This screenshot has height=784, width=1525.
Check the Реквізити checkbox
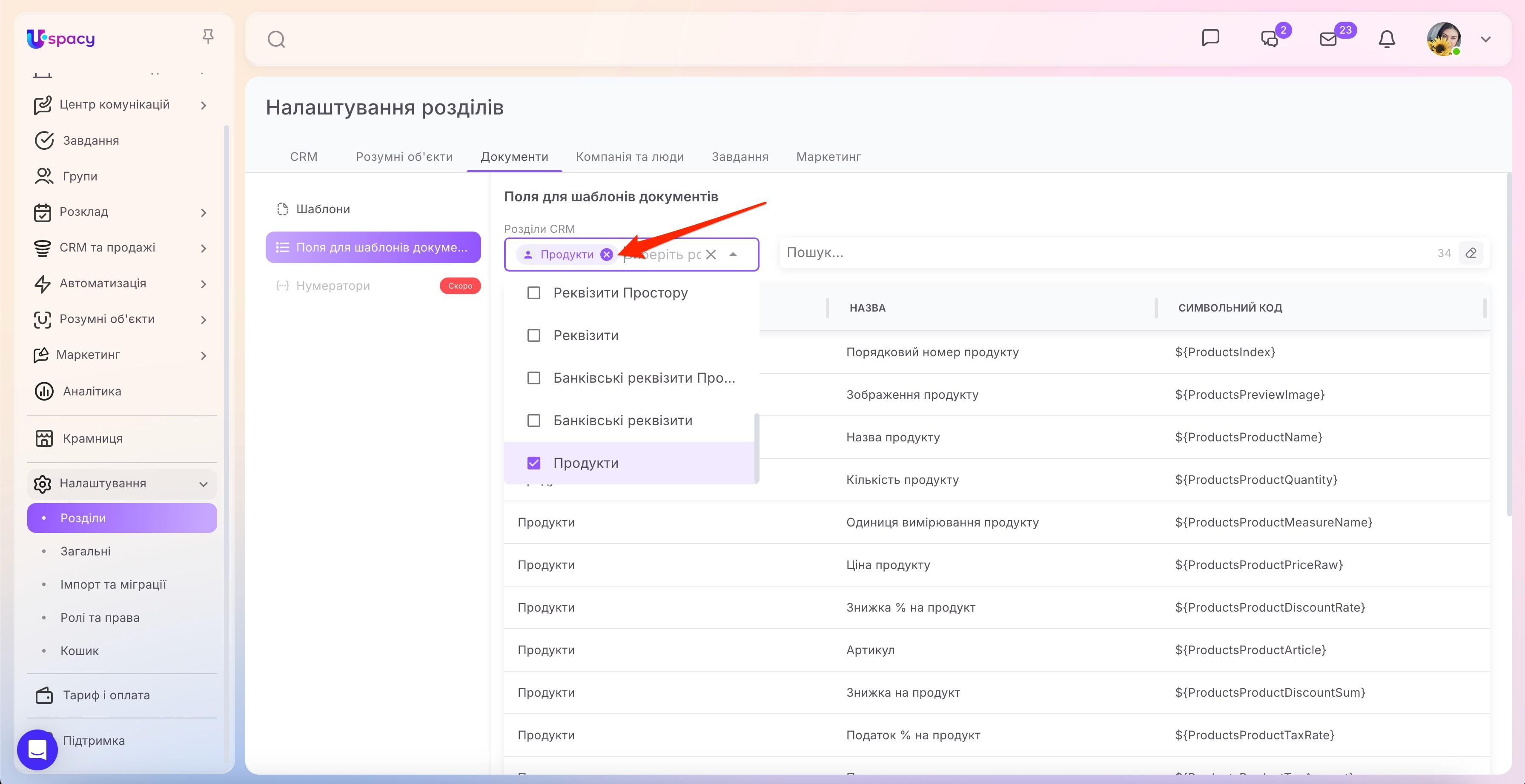[533, 335]
